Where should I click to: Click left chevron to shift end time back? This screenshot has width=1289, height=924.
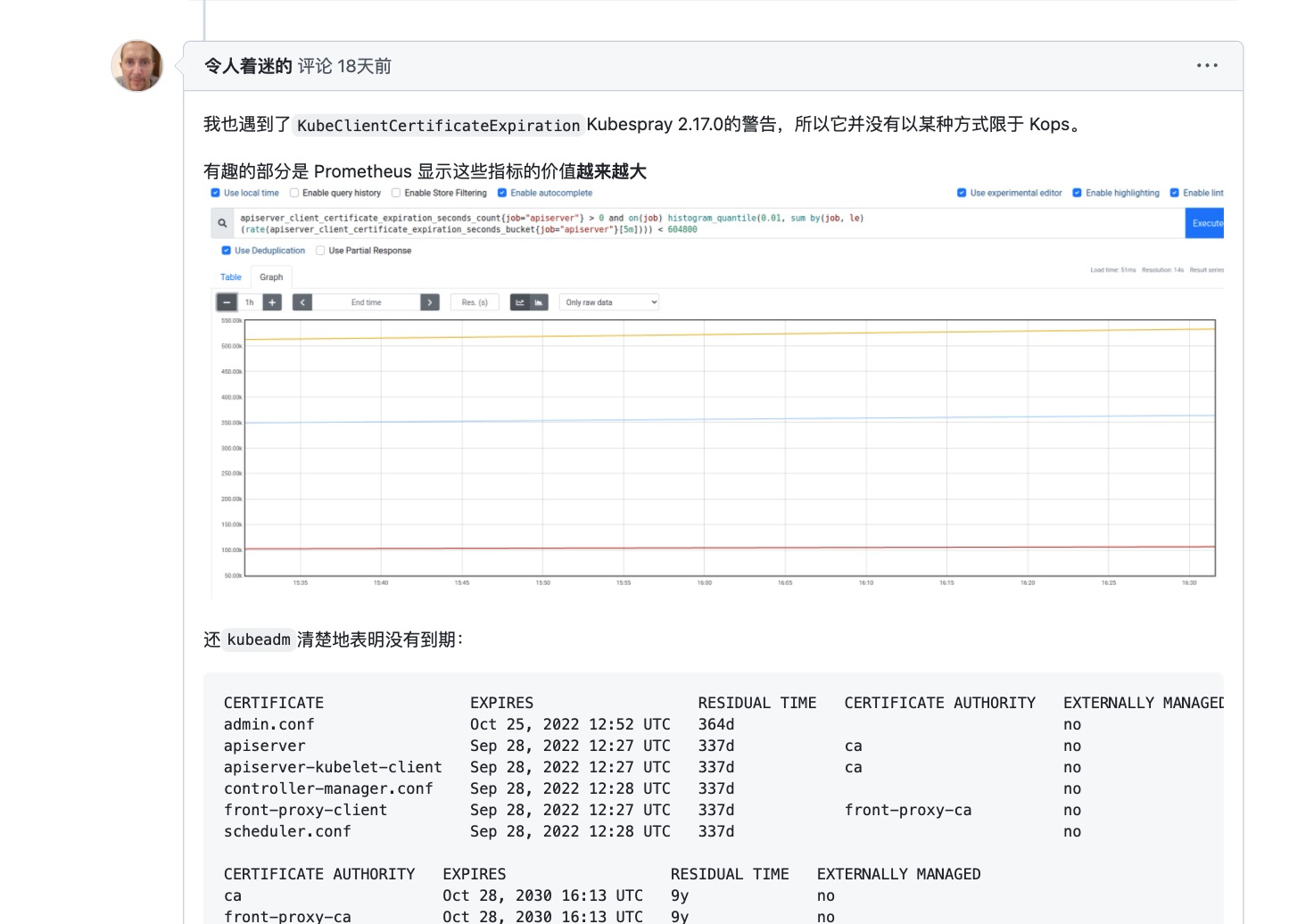(x=302, y=302)
